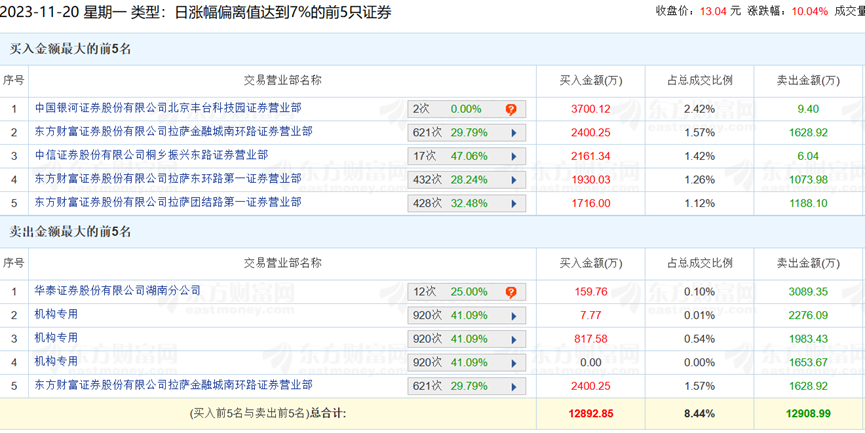Image resolution: width=865 pixels, height=433 pixels.
Task: Open 机构专用 link with 1653.67 sold
Action: point(56,362)
